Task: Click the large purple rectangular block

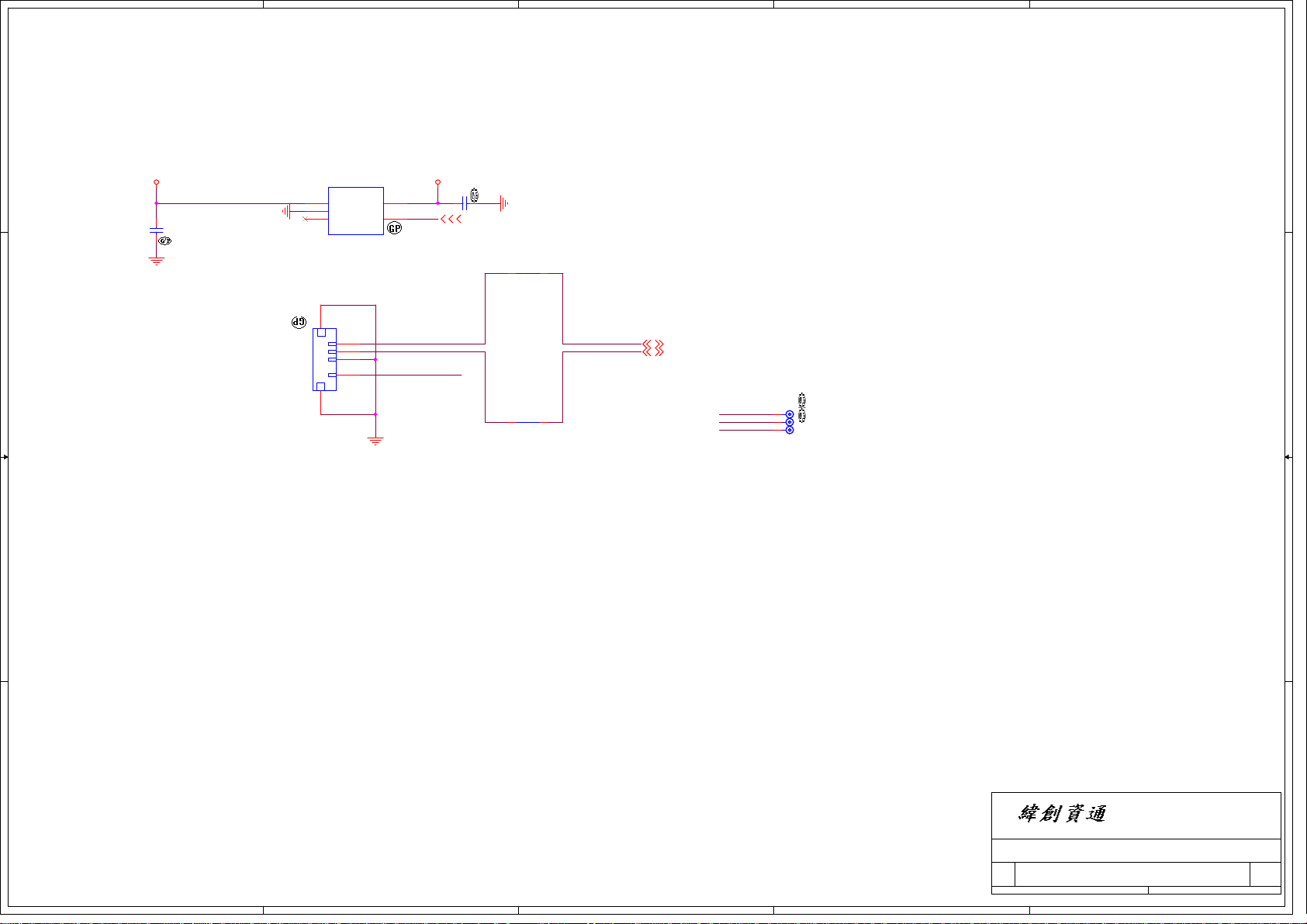Action: (524, 348)
